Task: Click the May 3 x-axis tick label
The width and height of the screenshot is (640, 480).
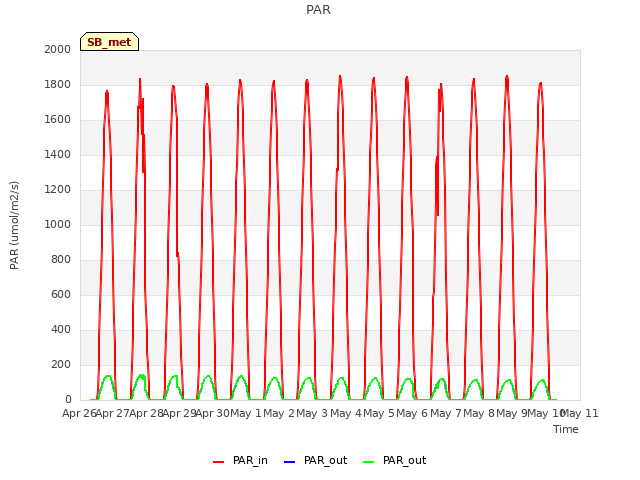Action: [312, 413]
